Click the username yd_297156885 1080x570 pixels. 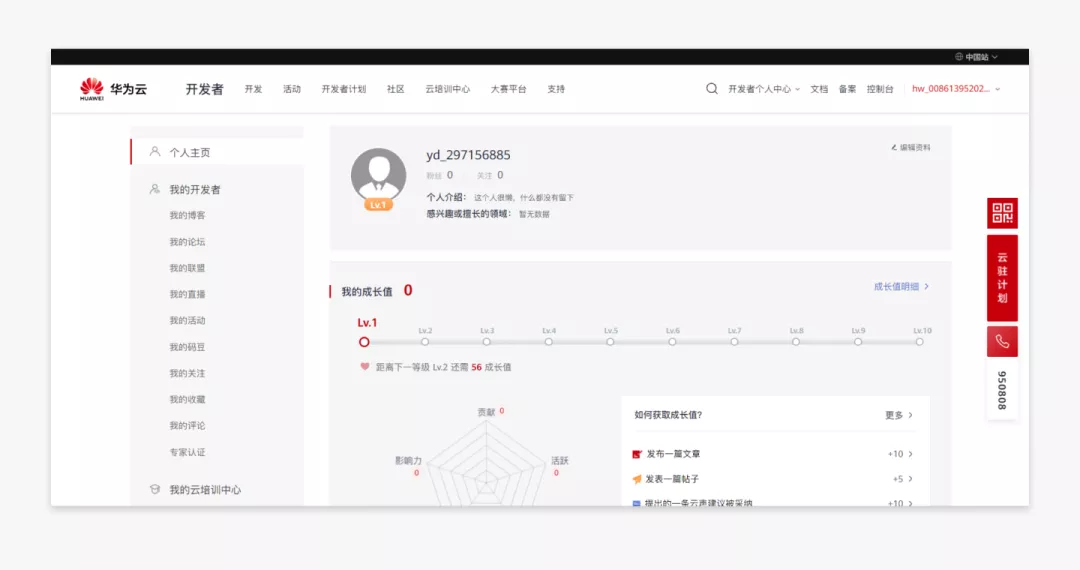[468, 155]
